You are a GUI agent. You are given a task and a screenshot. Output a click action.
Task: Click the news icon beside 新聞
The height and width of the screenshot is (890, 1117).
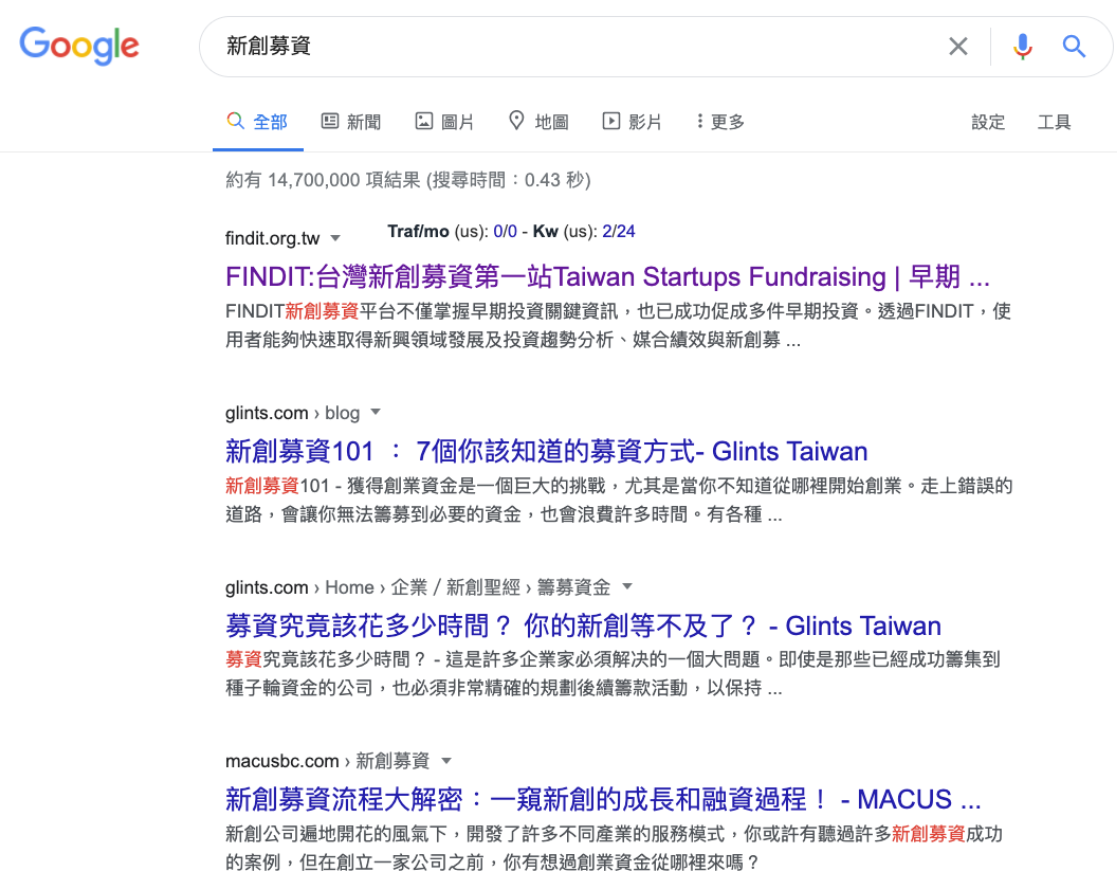(330, 121)
